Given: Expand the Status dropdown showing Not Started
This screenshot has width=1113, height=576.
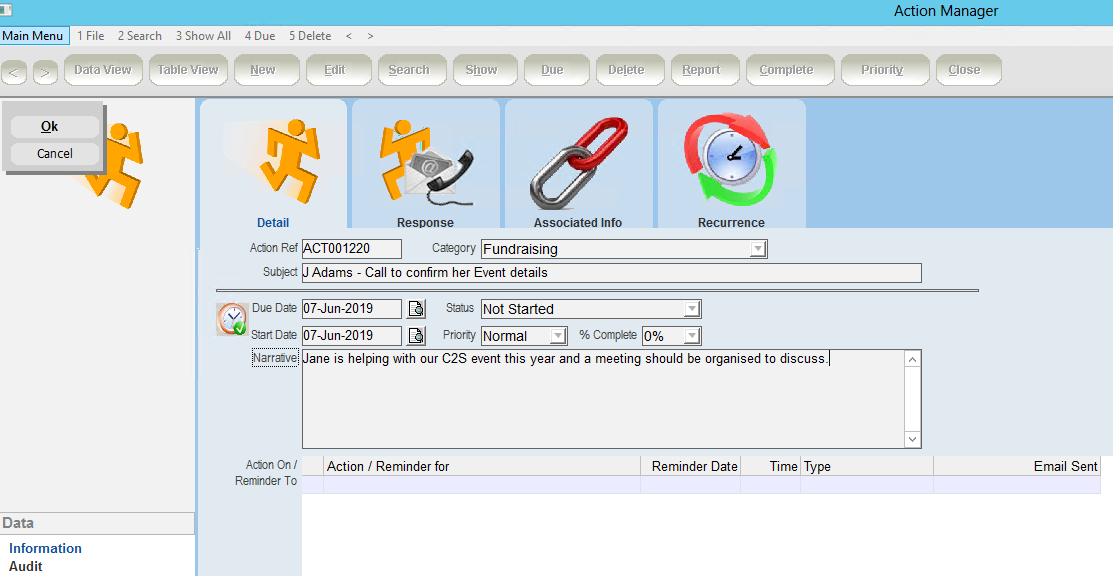Looking at the screenshot, I should click(691, 309).
